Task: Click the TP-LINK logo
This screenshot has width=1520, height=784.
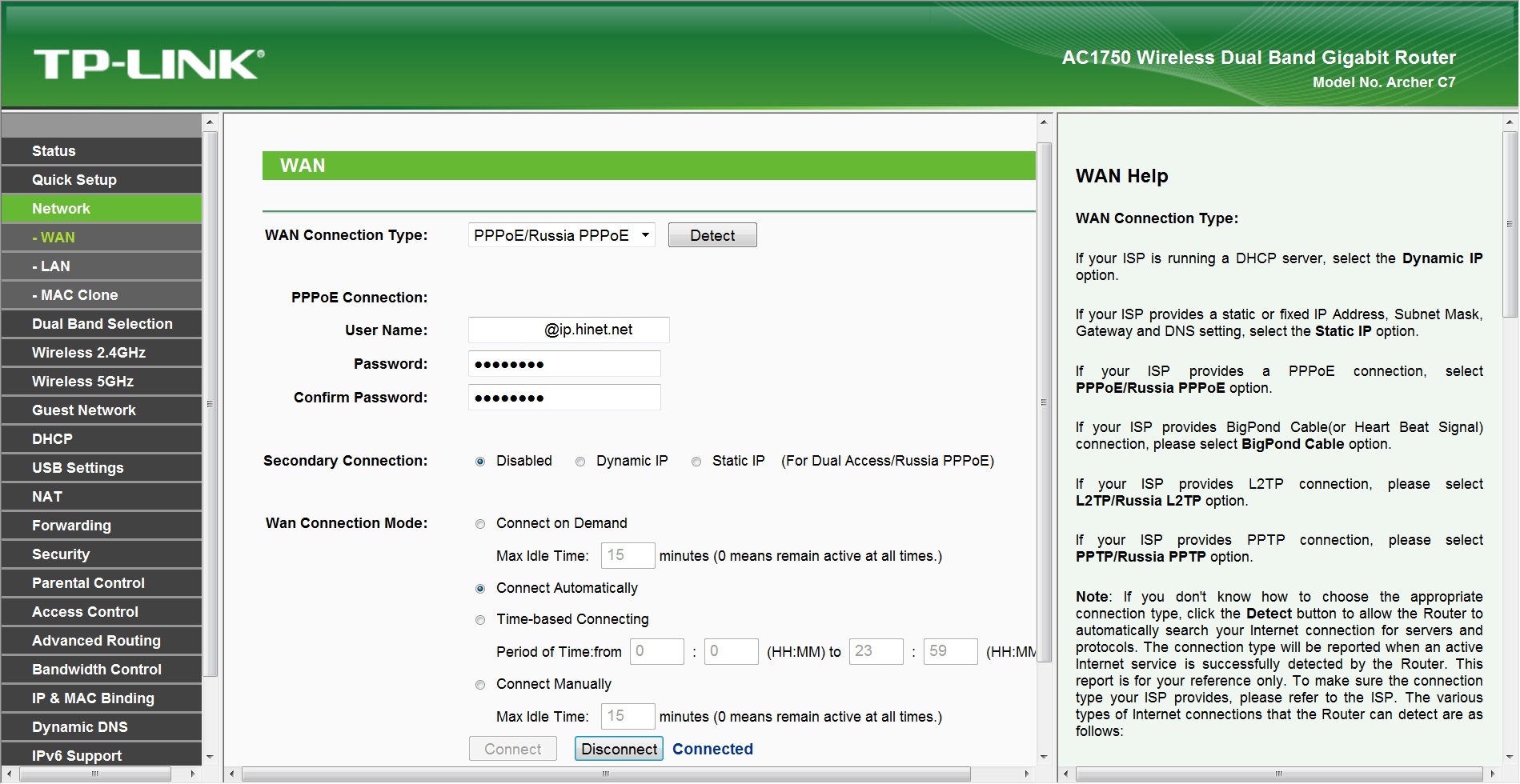Action: 149,64
